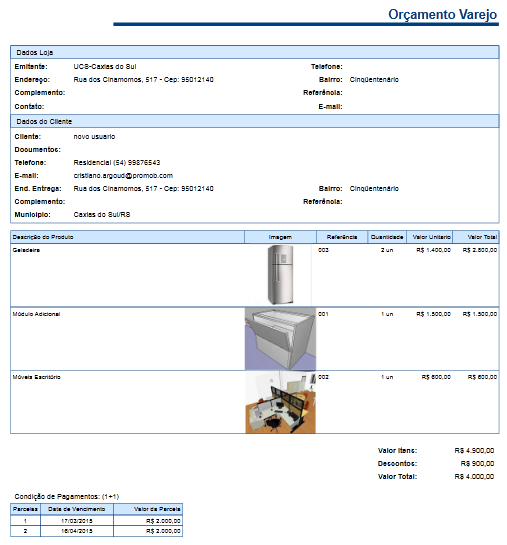This screenshot has width=507, height=545.
Task: Click due date 16/04/2015
Action: 77,531
